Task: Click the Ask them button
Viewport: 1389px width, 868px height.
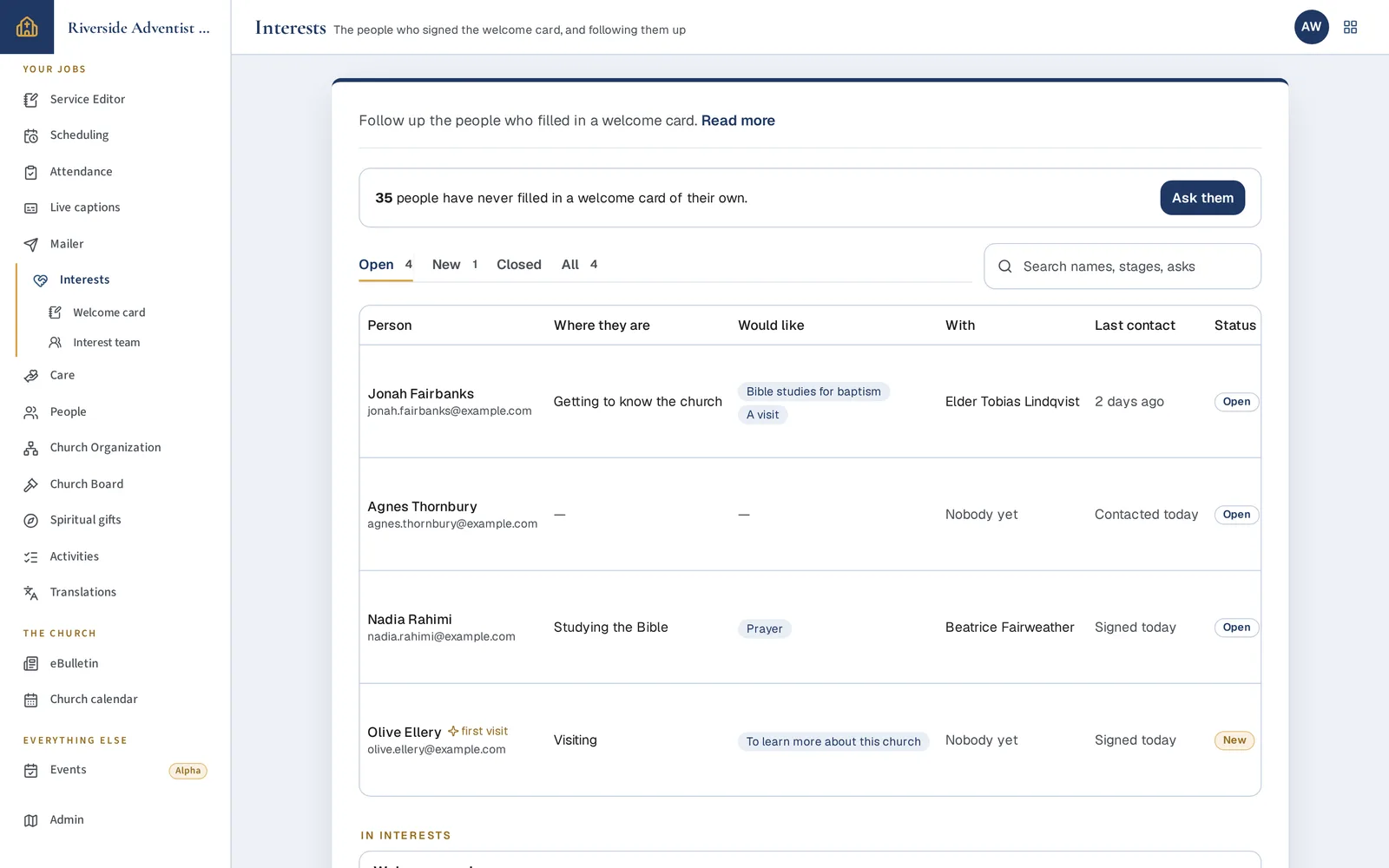Action: tap(1202, 198)
